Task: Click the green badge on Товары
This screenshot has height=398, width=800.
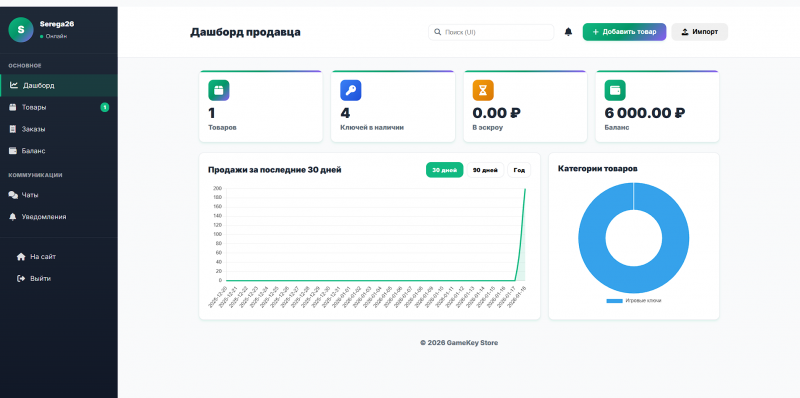Action: coord(105,107)
